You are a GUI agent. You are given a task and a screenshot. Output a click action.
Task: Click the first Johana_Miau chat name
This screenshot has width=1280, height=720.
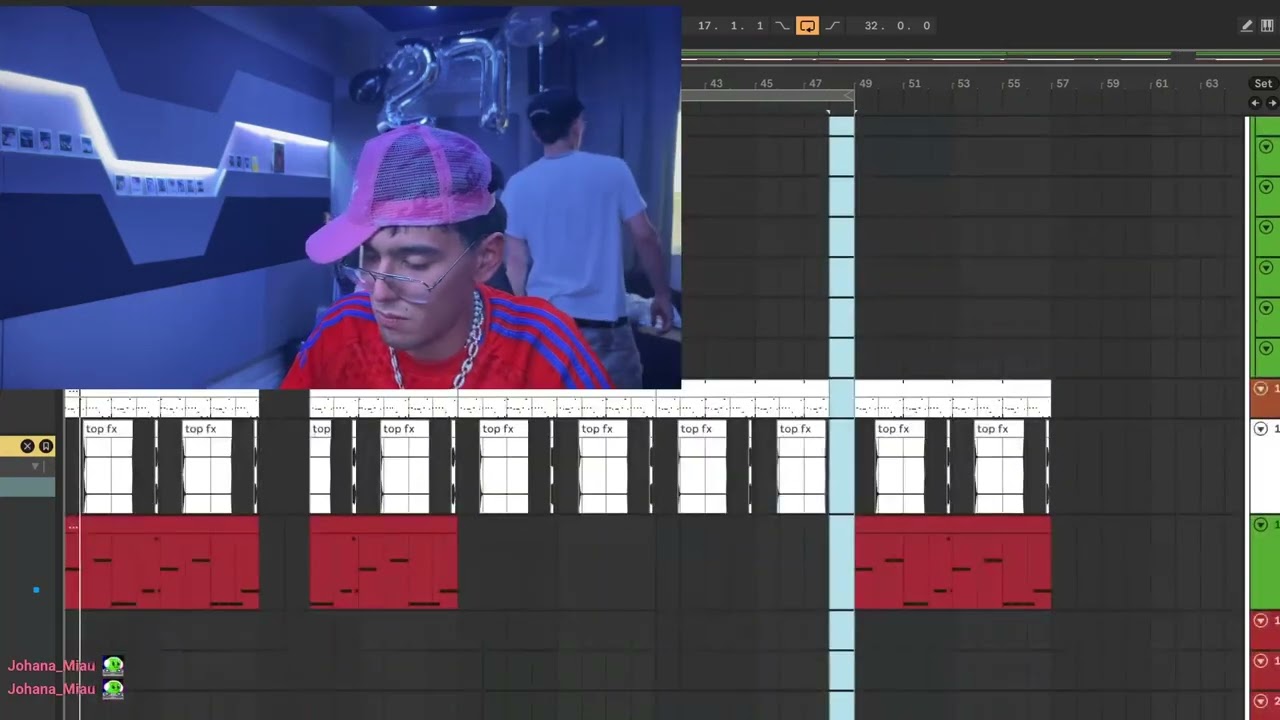(x=51, y=666)
